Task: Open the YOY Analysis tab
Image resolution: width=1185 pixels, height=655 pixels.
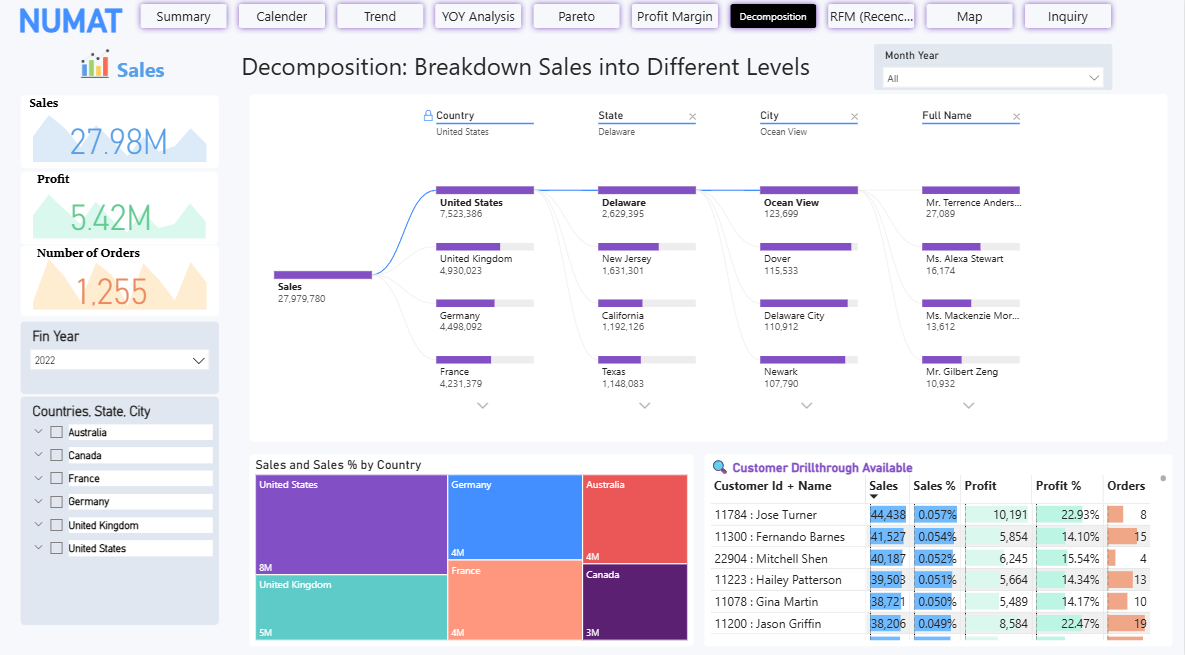Action: [478, 16]
